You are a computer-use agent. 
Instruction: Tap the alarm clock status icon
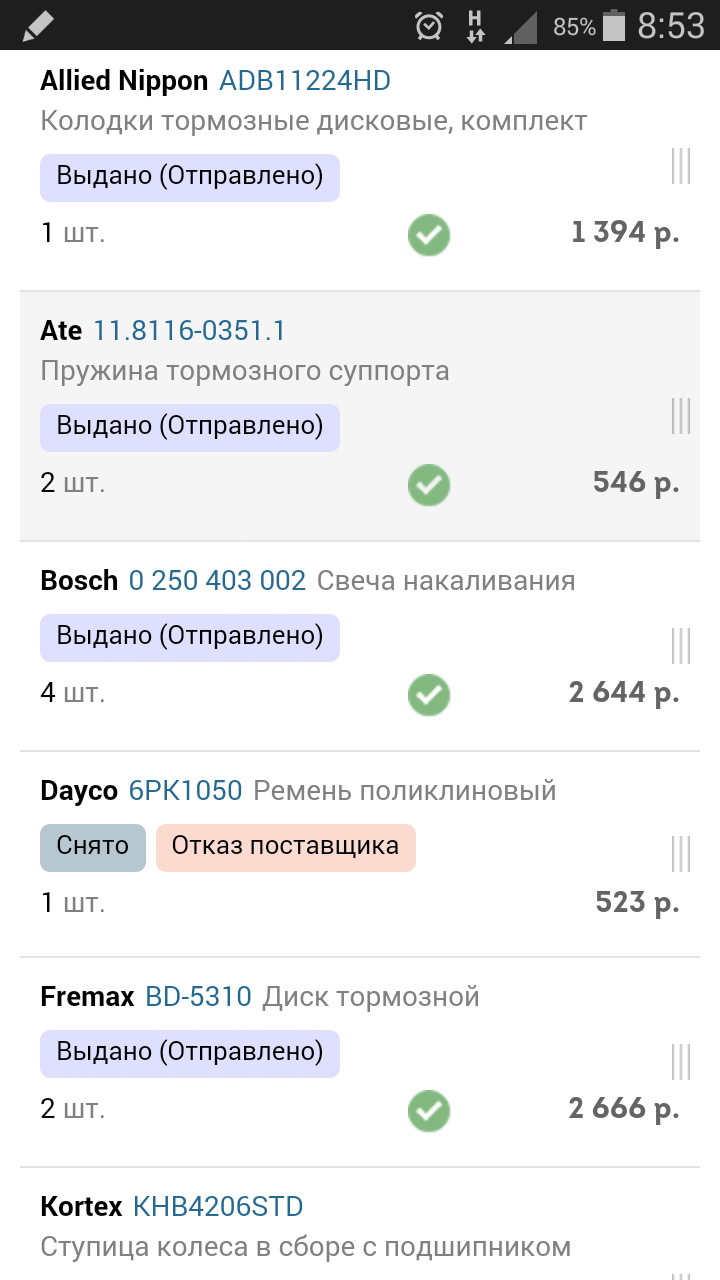(x=429, y=26)
